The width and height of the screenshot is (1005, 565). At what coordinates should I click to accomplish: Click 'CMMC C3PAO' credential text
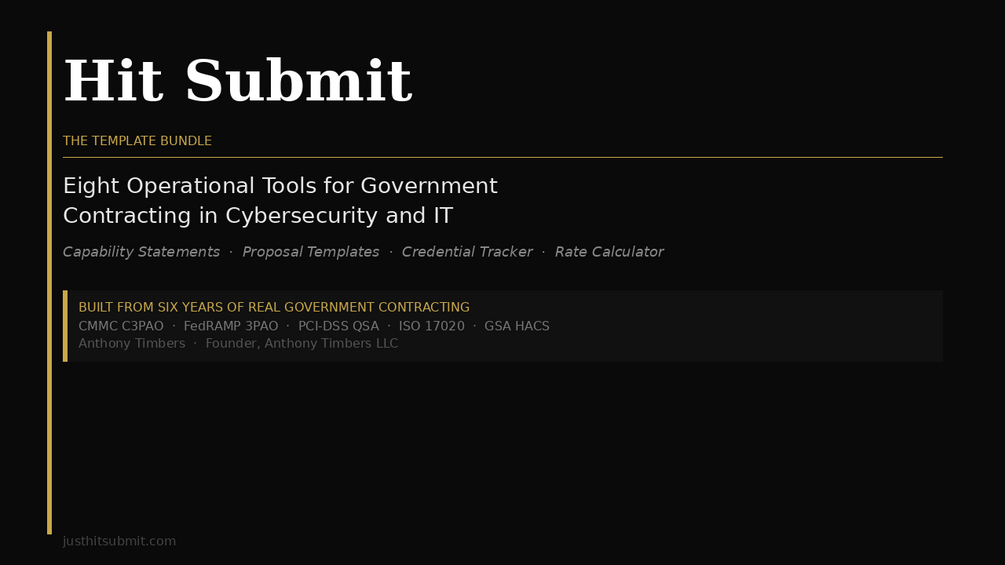pyautogui.click(x=121, y=326)
